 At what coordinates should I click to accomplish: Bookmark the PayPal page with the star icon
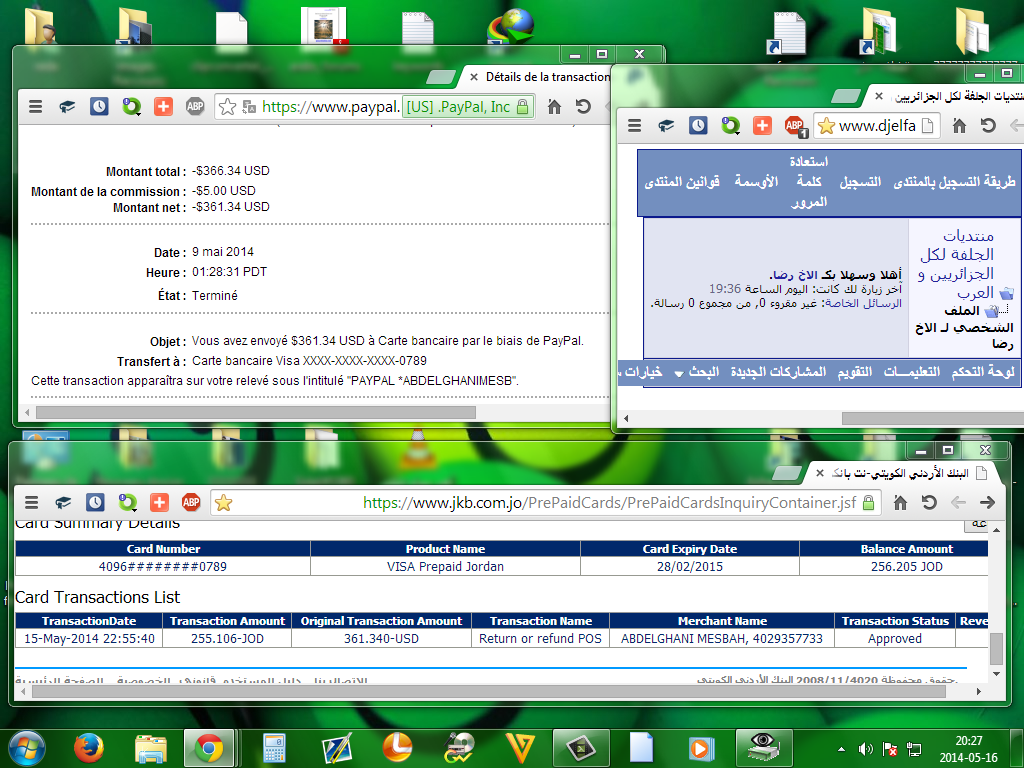click(x=227, y=106)
